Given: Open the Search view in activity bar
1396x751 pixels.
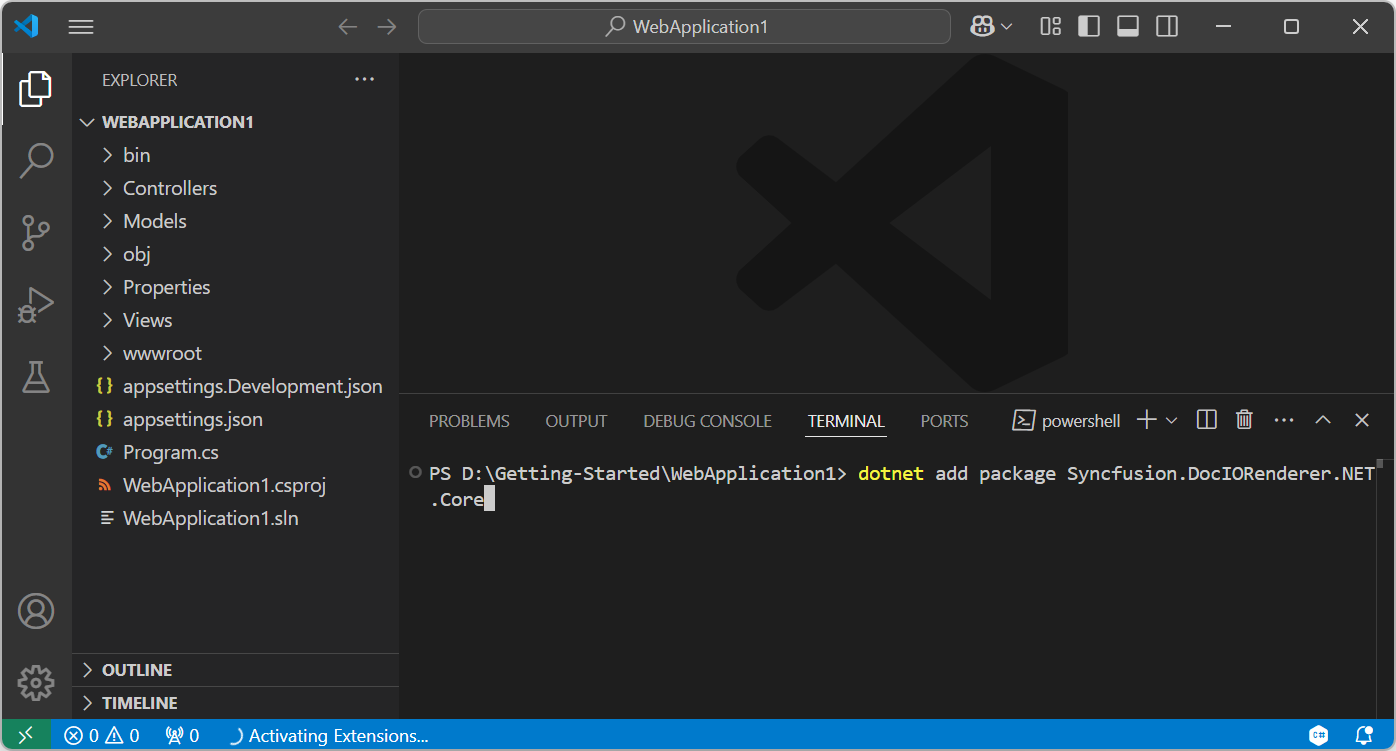Looking at the screenshot, I should [x=36, y=160].
